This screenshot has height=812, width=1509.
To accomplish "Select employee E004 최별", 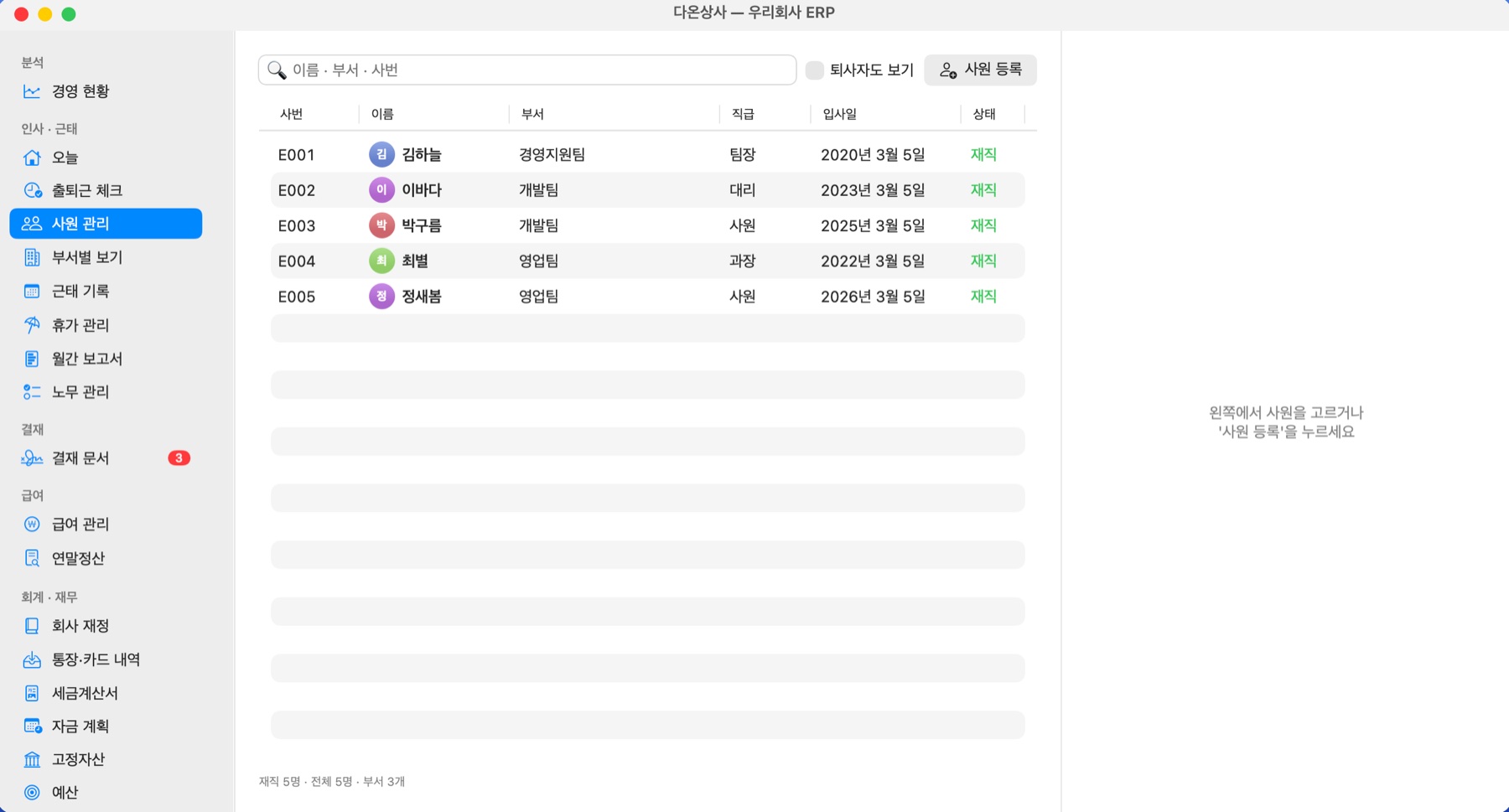I will point(647,261).
